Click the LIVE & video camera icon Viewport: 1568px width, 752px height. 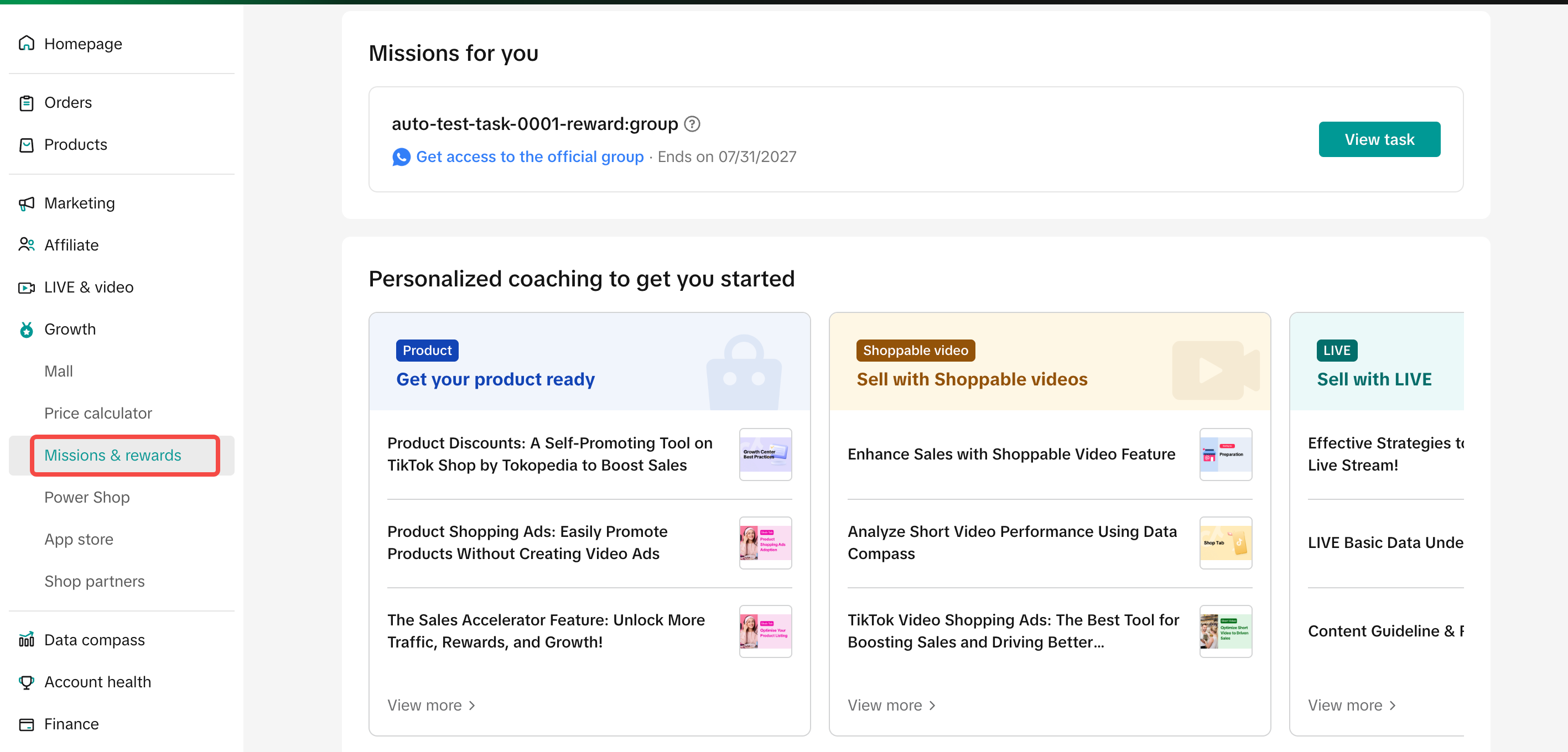[x=26, y=287]
